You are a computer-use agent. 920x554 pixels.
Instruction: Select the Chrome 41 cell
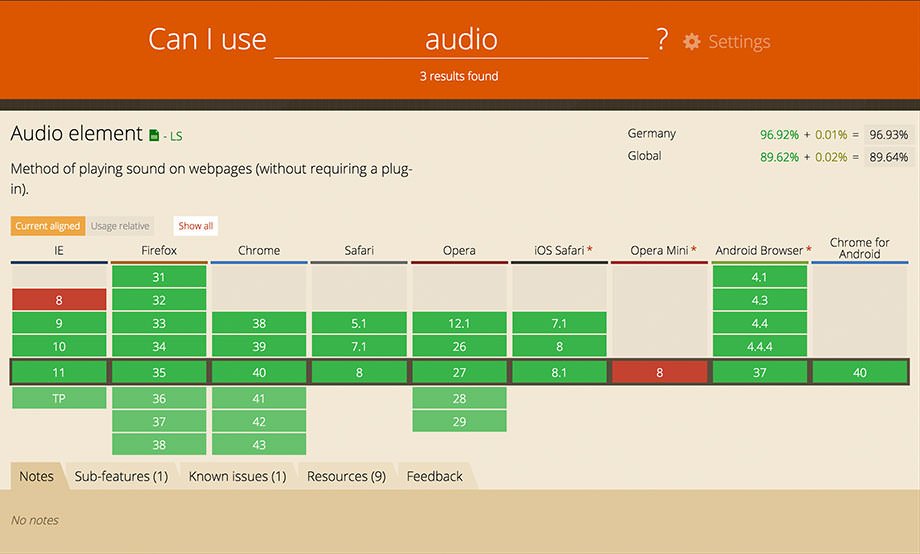(x=259, y=398)
